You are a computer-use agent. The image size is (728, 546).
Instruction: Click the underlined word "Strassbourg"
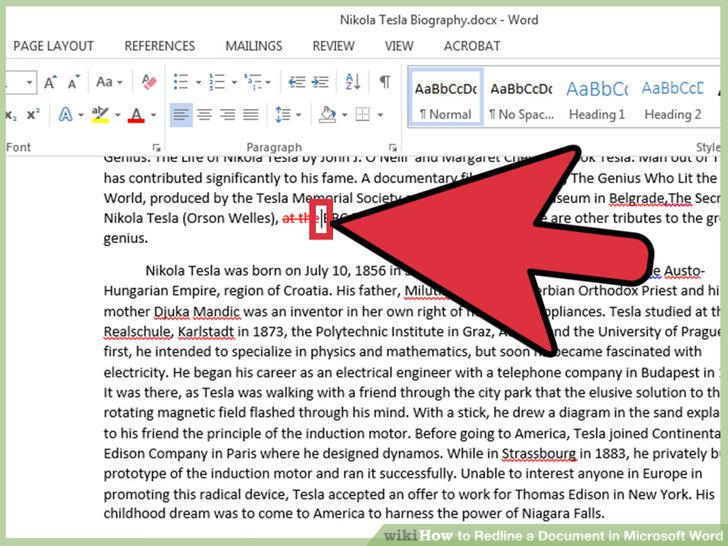tap(539, 454)
